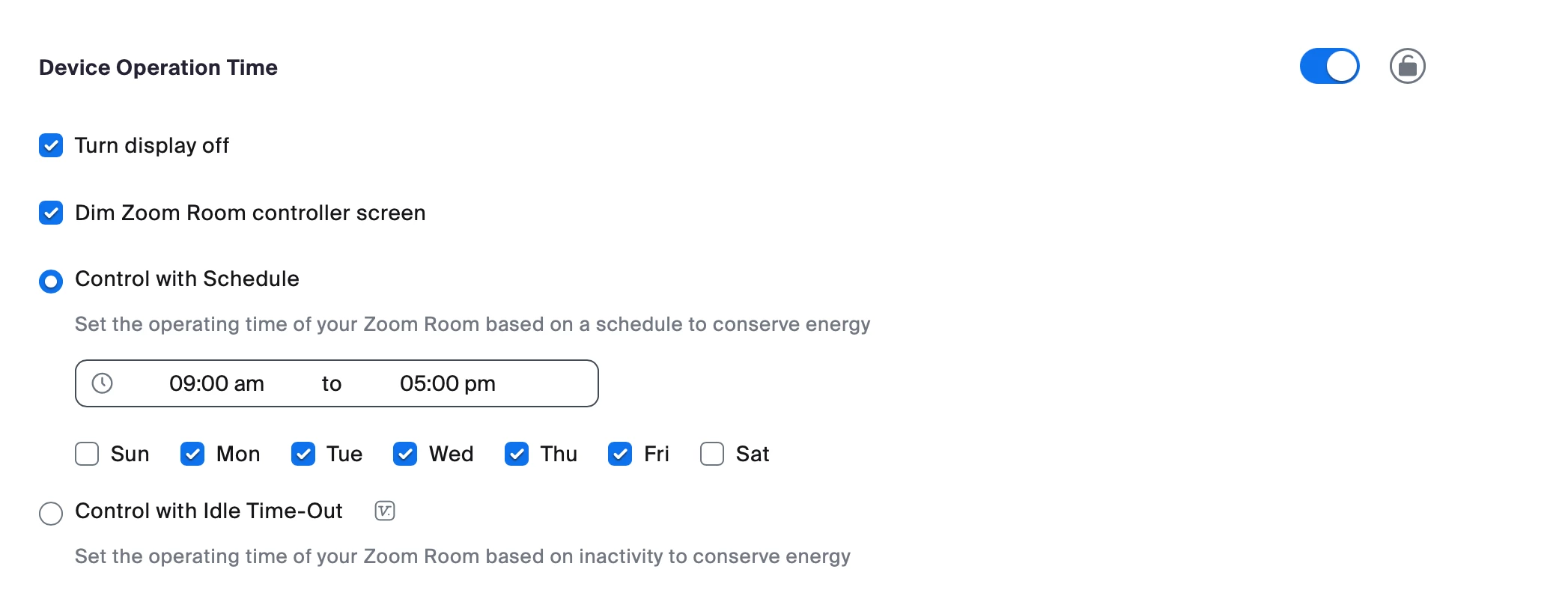
Task: Select Control with Schedule radio button
Action: click(x=51, y=282)
